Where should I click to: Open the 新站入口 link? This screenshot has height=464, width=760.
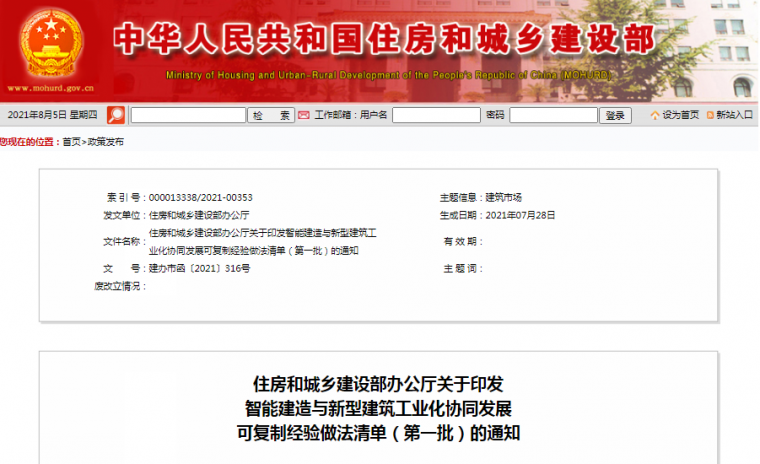[x=734, y=115]
